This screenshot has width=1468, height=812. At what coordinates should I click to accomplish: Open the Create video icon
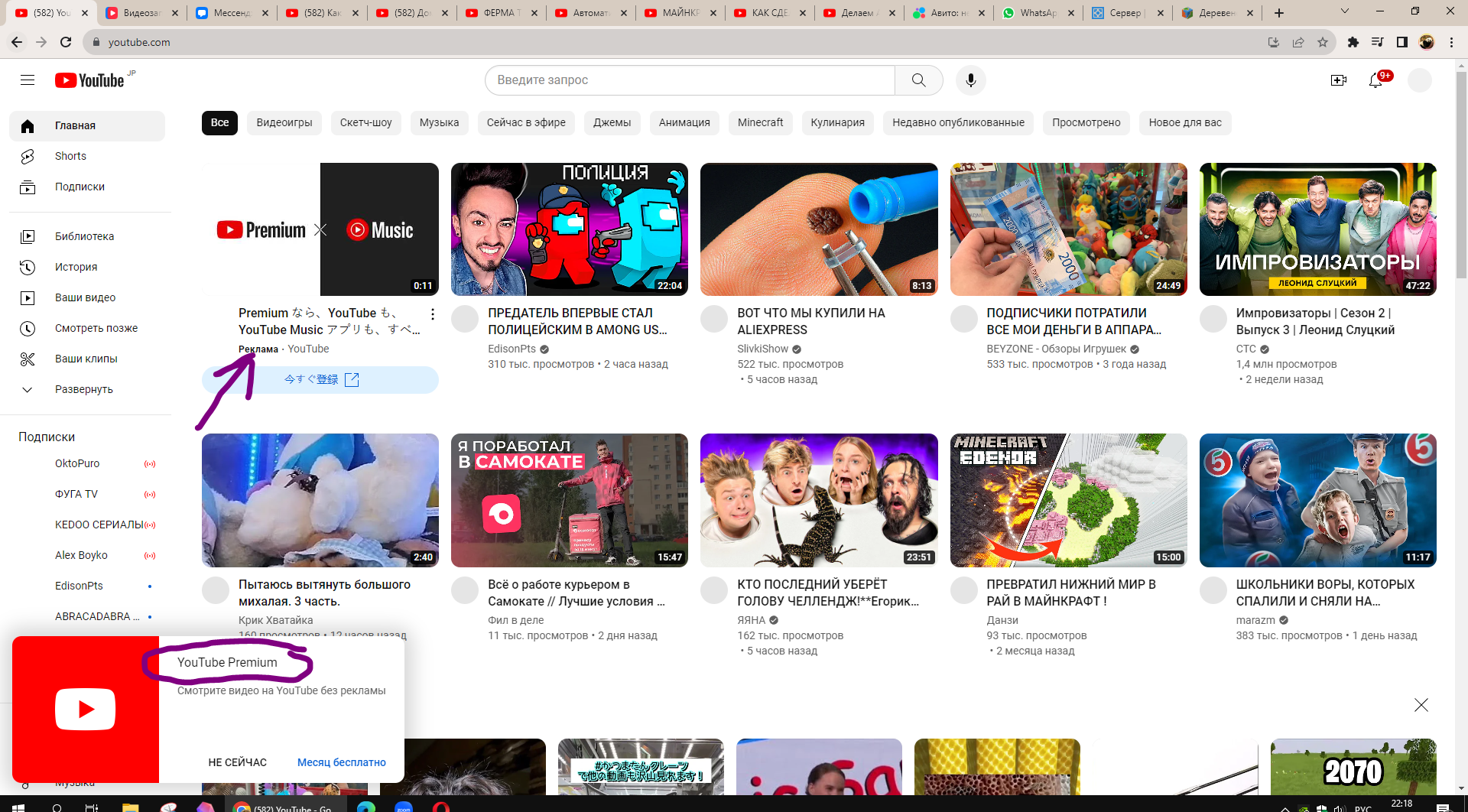(1338, 80)
